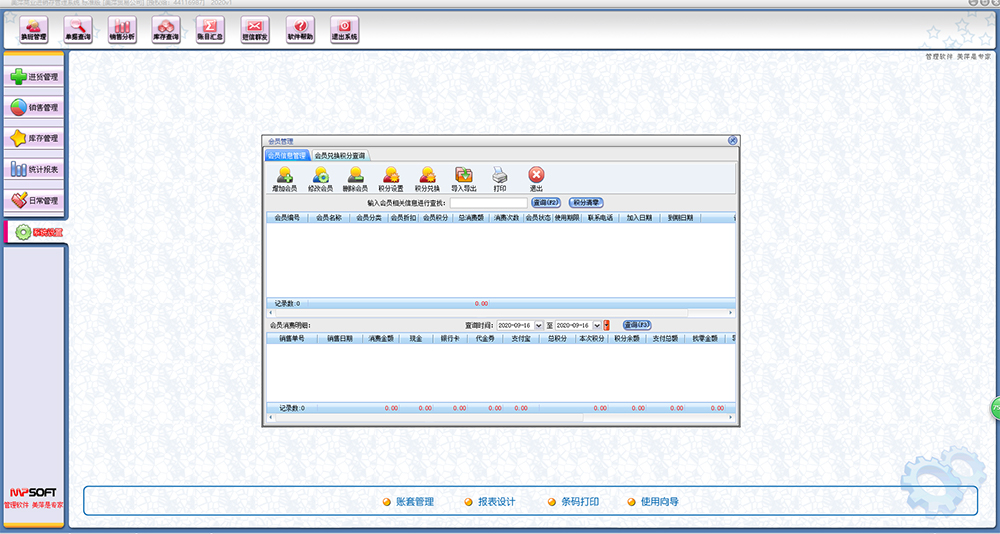Click the 积分清零 button

pos(586,202)
